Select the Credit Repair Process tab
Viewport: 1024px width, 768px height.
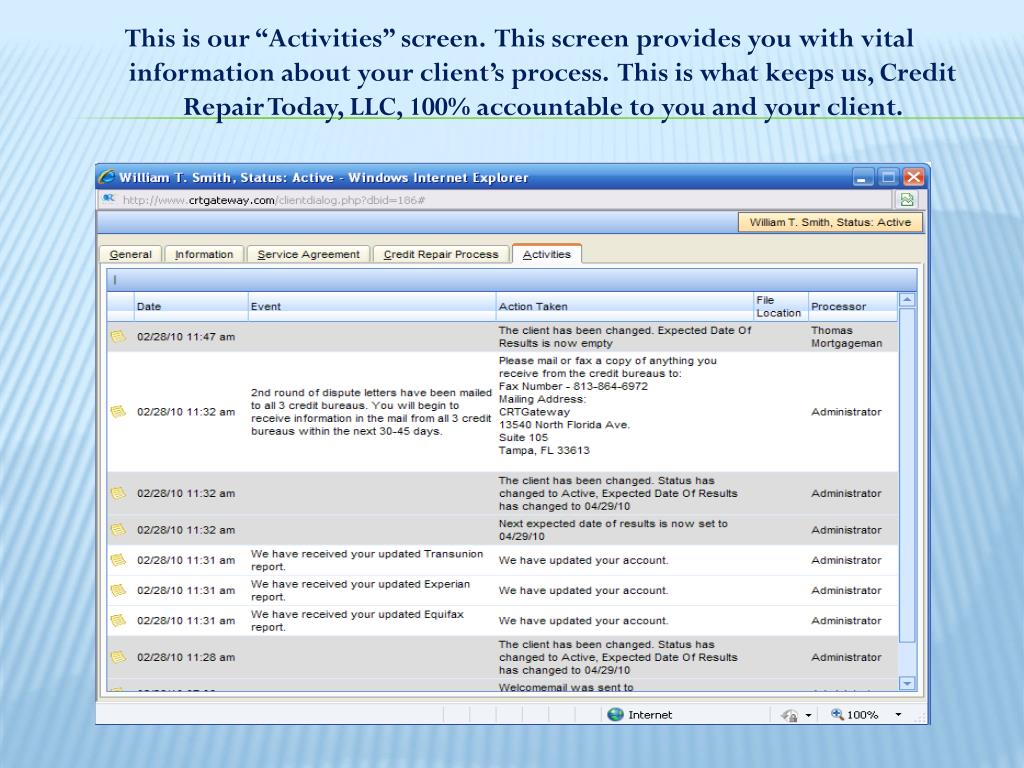[441, 254]
